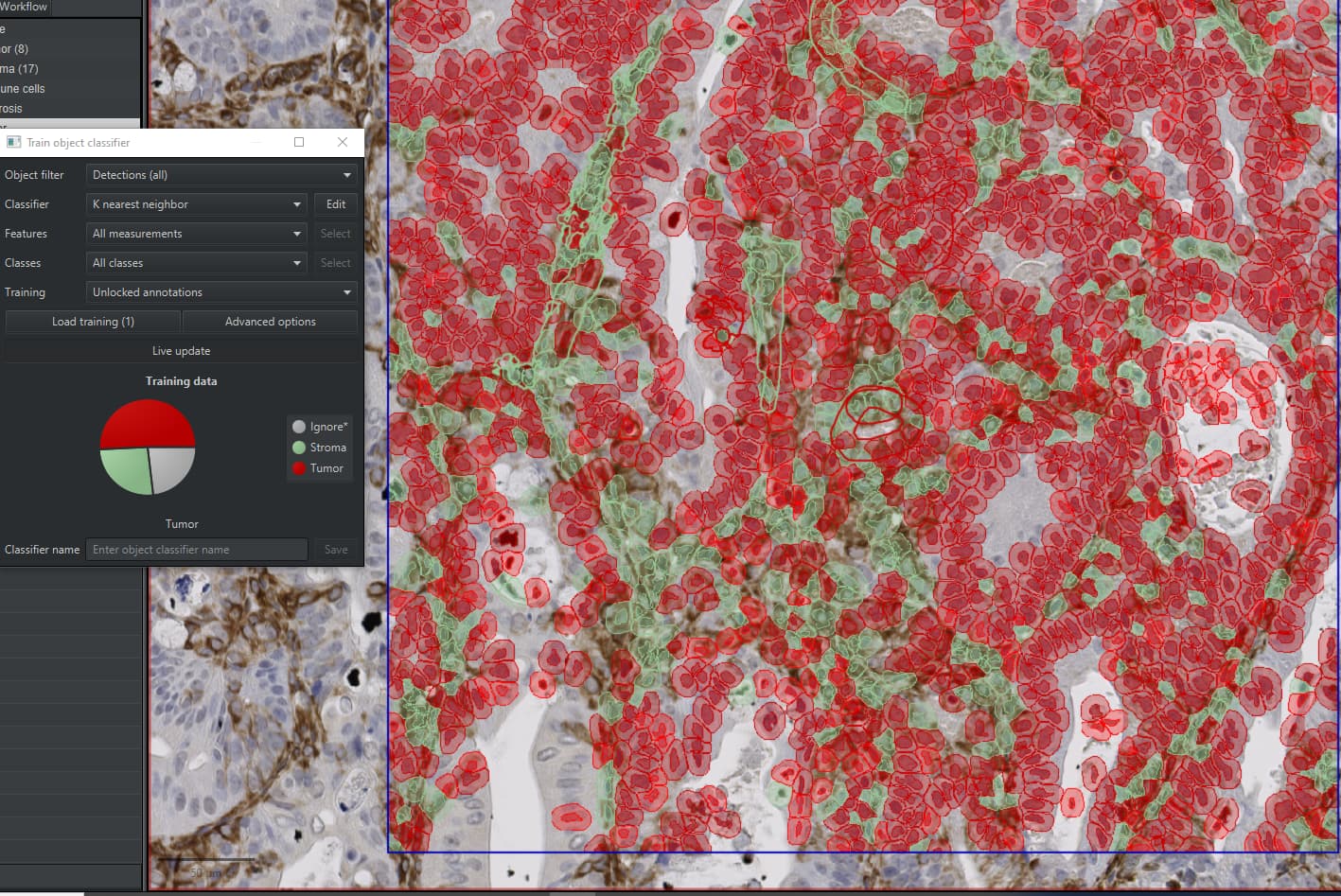Maximize the Train object classifier dialog
The width and height of the screenshot is (1341, 896).
[299, 142]
